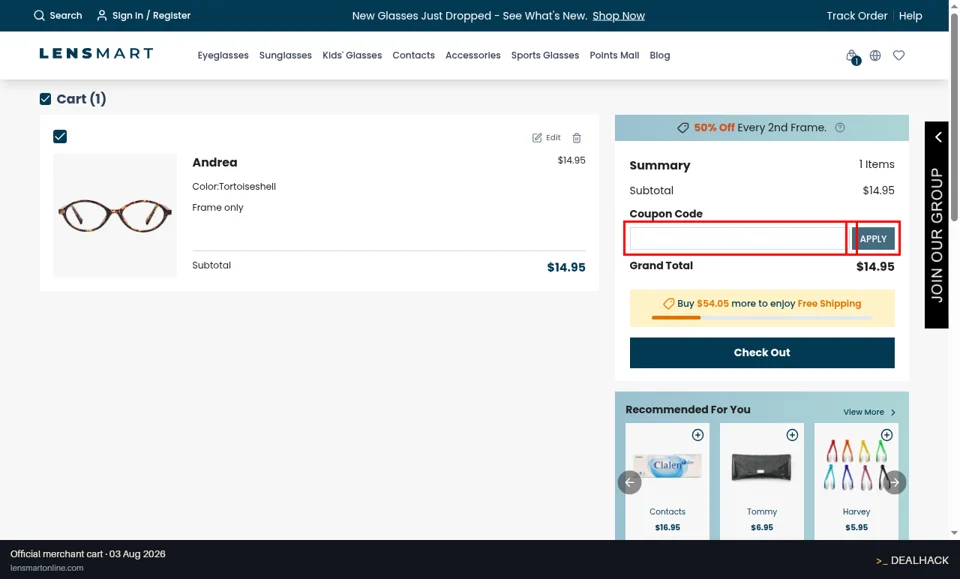Open shopping bag cart icon
This screenshot has width=960, height=579.
tap(852, 56)
